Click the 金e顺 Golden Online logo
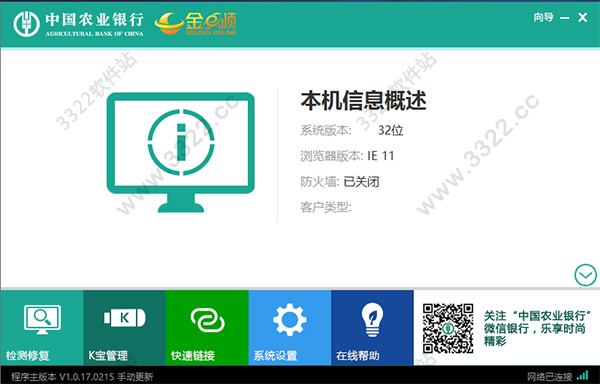Screen dimensions: 600x384 [x=196, y=24]
